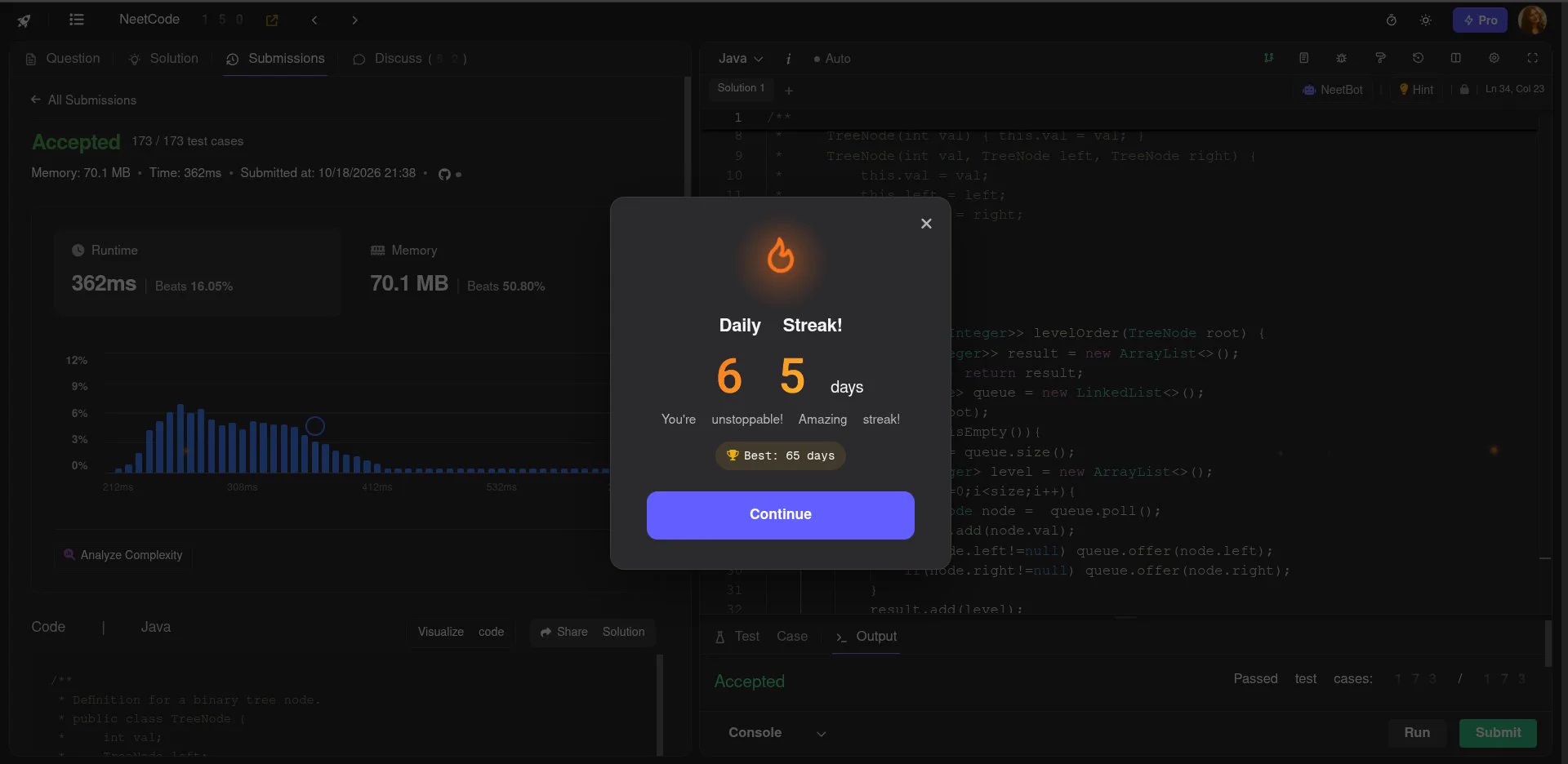Click the Best: 65 days trophy badge
The height and width of the screenshot is (764, 1568).
(780, 455)
